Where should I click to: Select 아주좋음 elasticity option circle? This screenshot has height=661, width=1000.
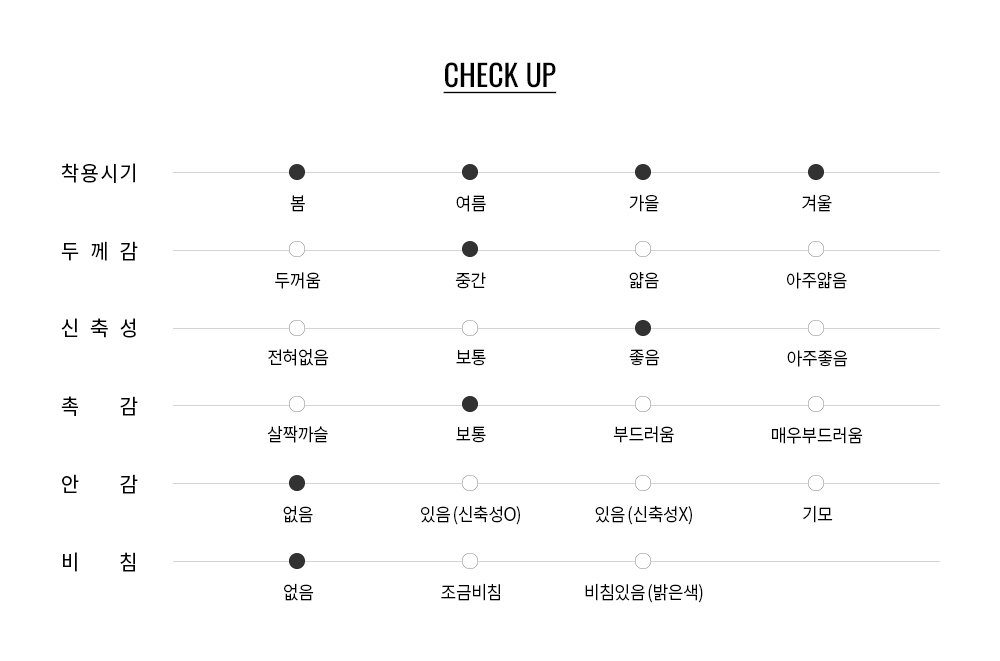coord(816,328)
